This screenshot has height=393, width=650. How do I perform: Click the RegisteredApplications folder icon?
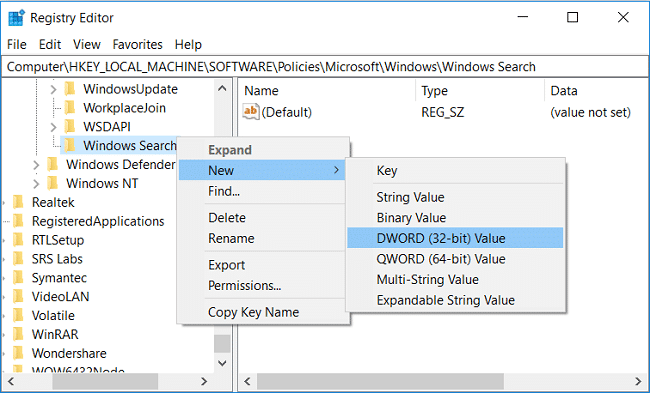19,221
